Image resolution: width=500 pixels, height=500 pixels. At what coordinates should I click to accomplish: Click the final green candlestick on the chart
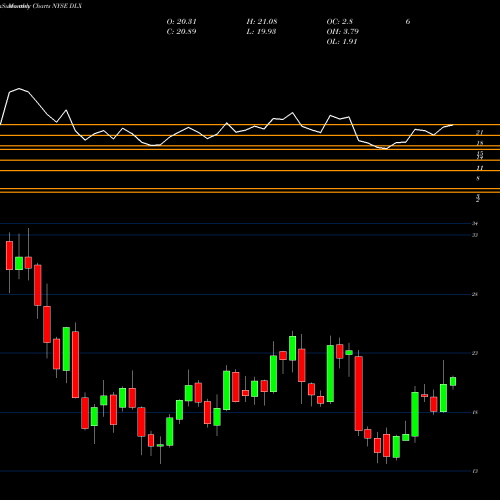[453, 381]
